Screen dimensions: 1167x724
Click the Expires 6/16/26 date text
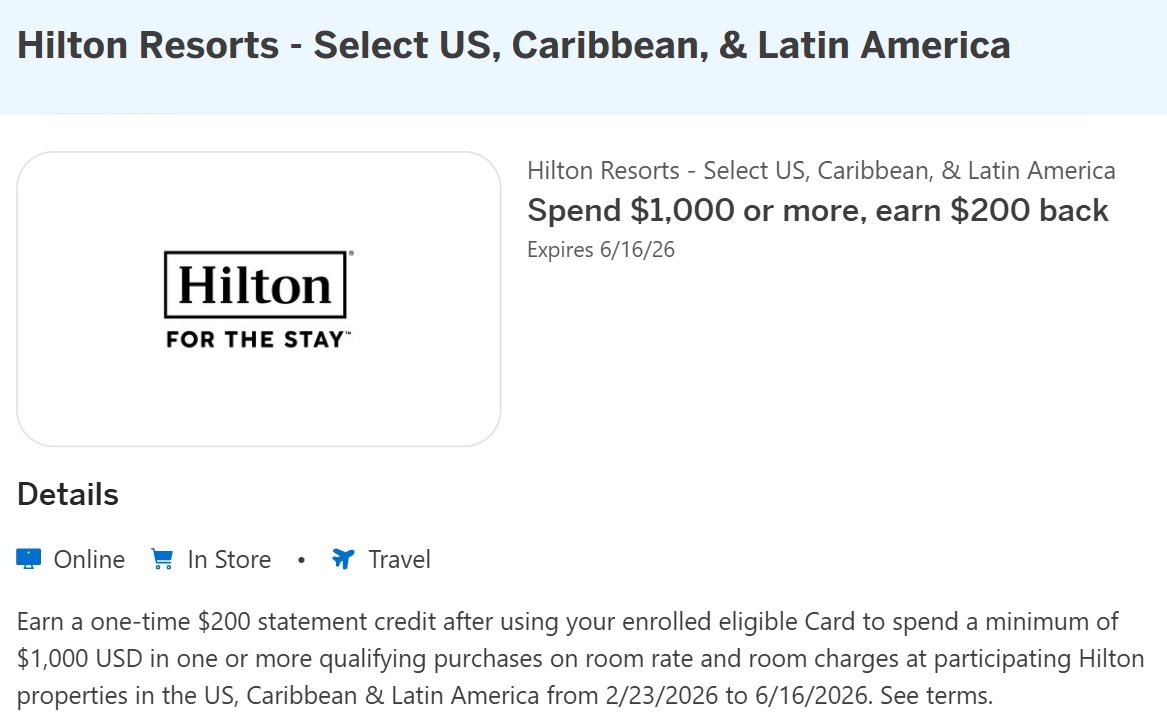pos(600,250)
